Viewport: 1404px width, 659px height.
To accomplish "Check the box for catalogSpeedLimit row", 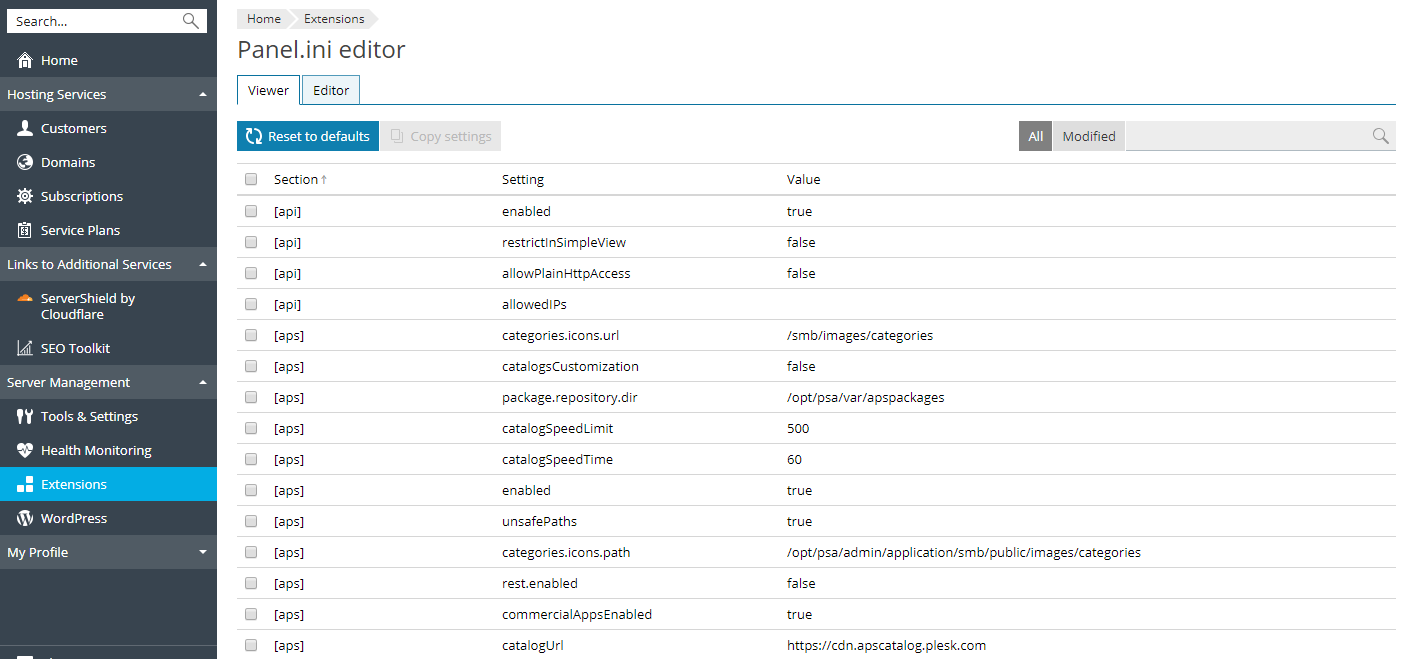I will pyautogui.click(x=251, y=429).
